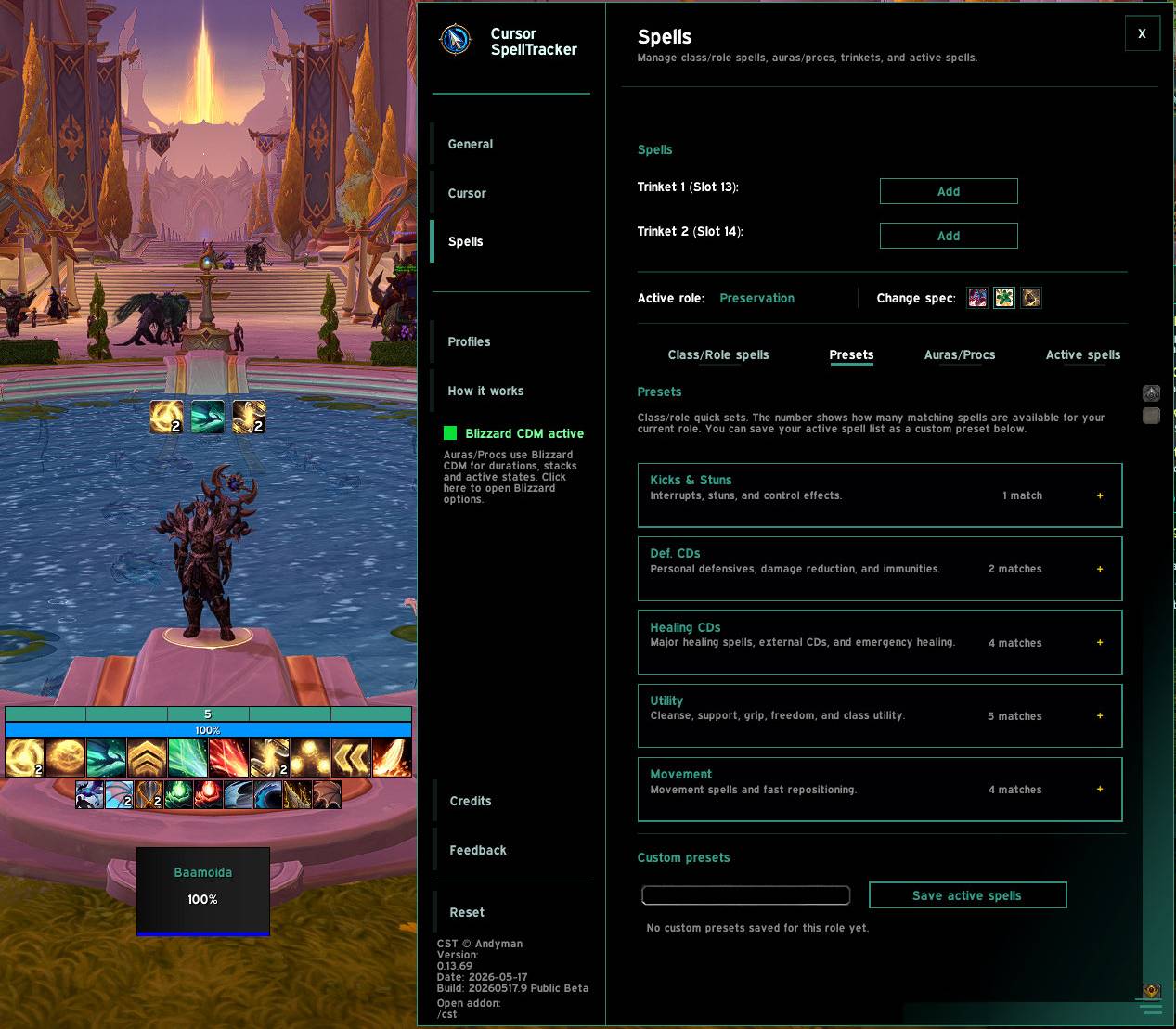This screenshot has width=1176, height=1029.
Task: Click the golden orb ability in the action bar
Action: pos(65,757)
